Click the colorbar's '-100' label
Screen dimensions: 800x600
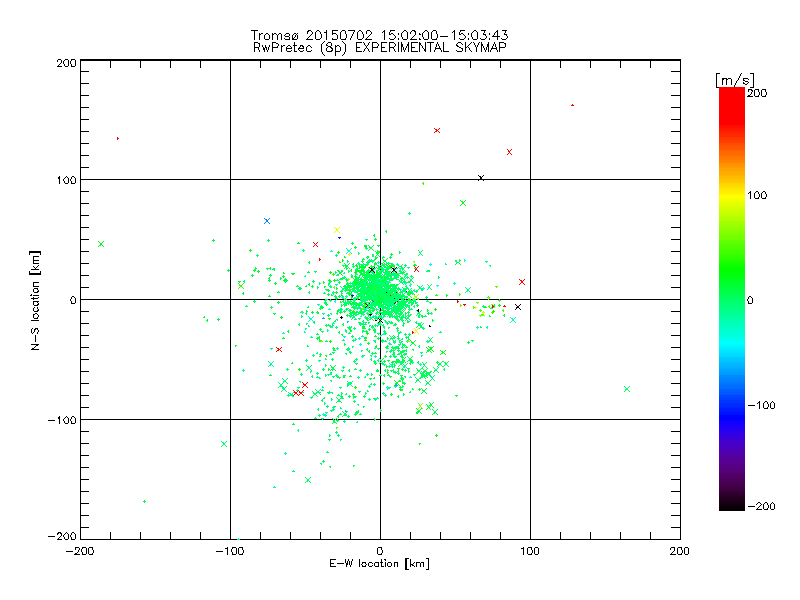(761, 406)
